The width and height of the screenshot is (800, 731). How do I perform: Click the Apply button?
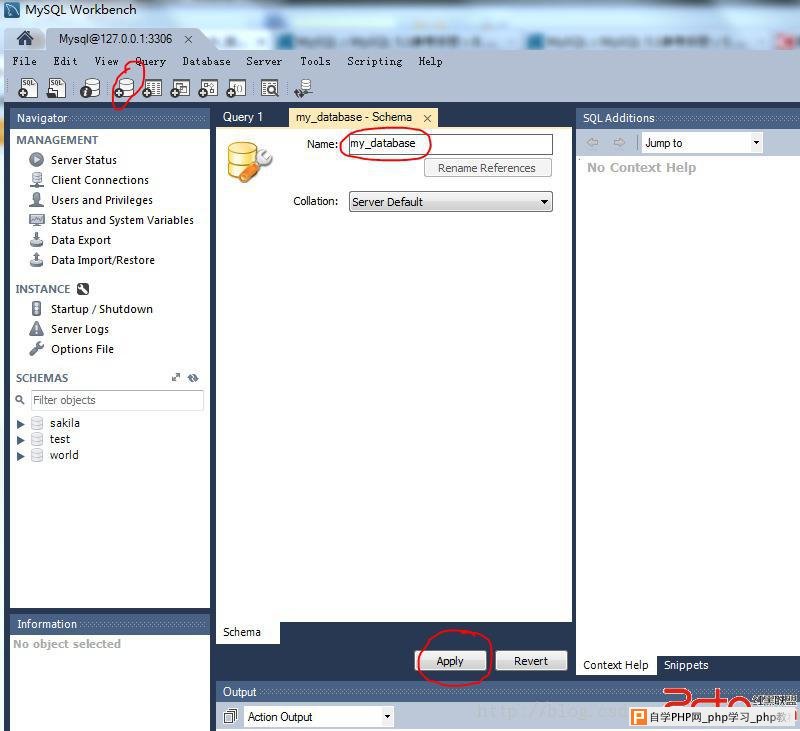pyautogui.click(x=450, y=661)
